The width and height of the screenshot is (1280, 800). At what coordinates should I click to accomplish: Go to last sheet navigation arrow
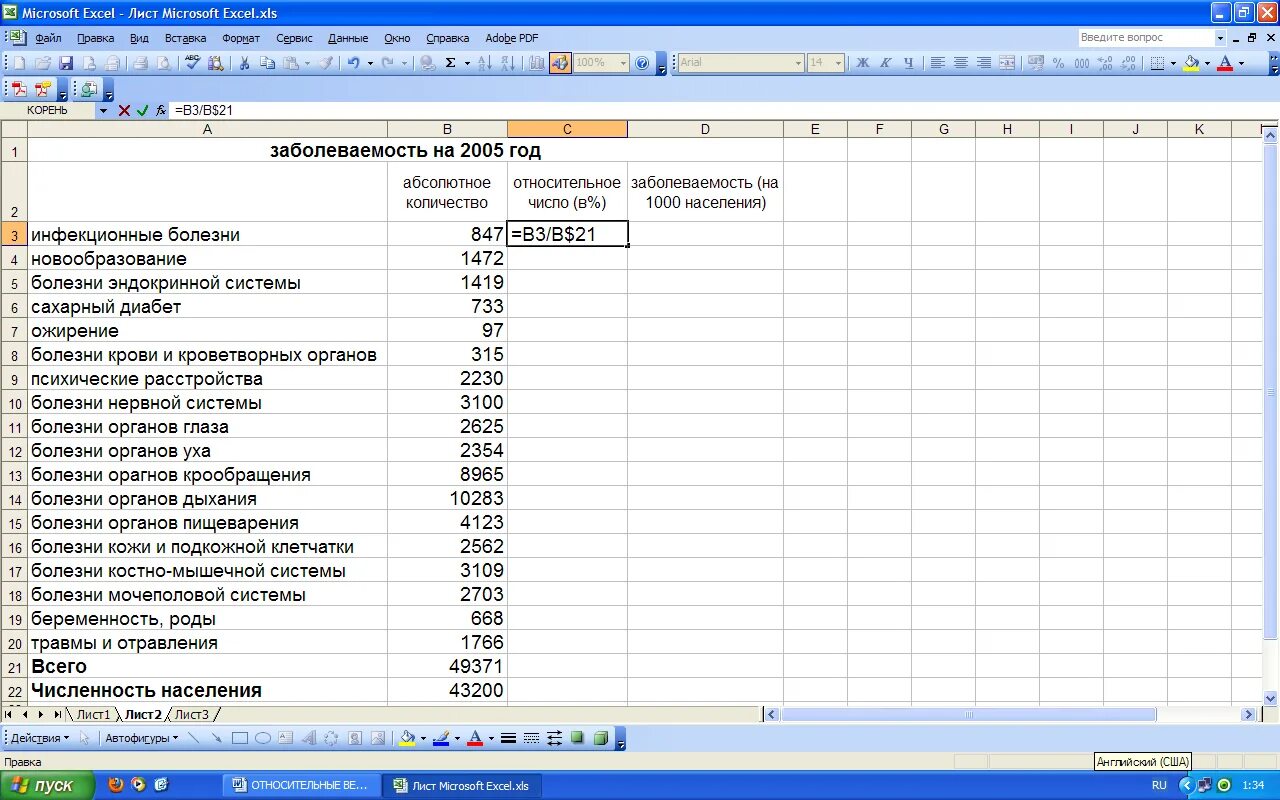coord(56,714)
